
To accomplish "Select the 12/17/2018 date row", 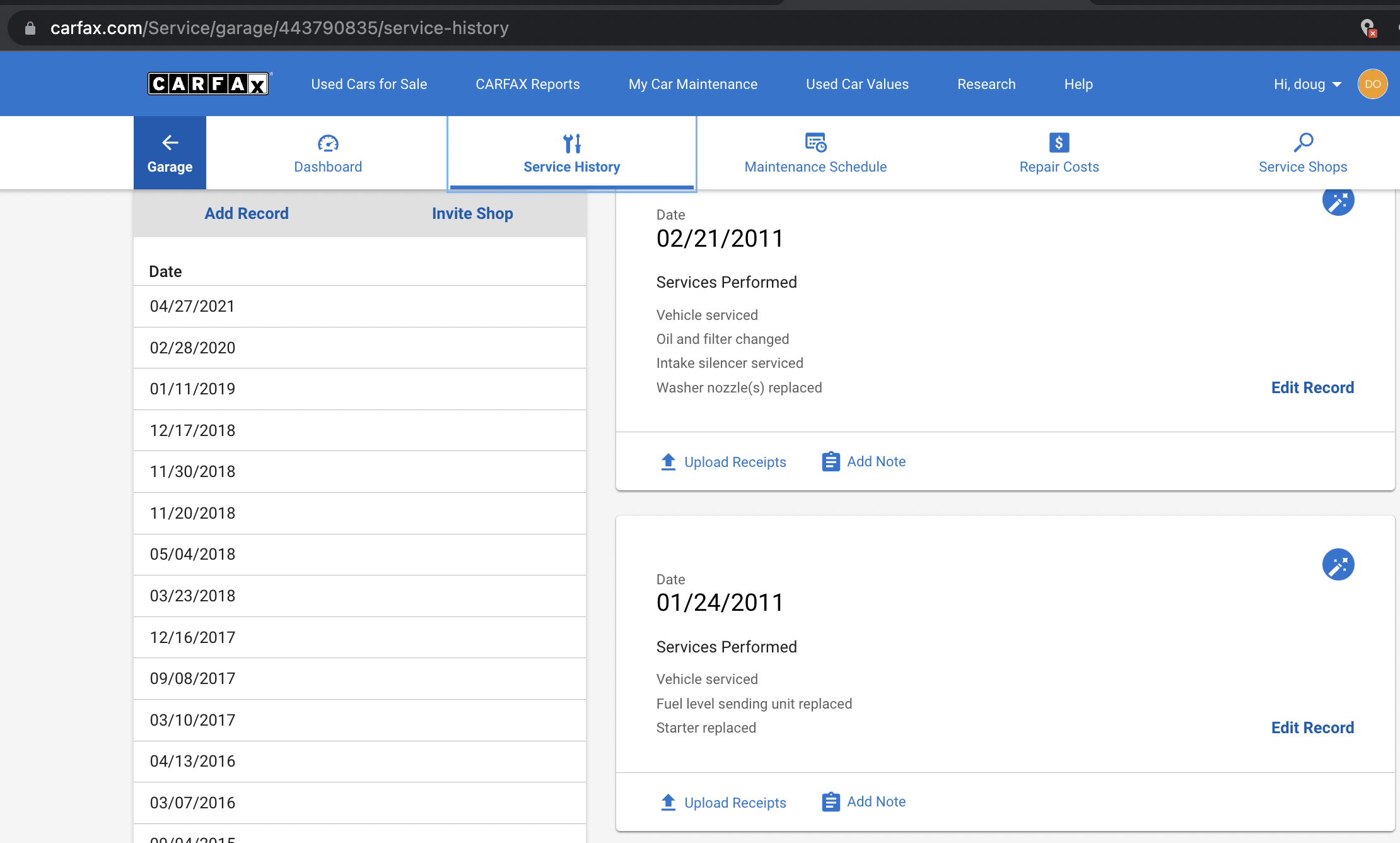I will tap(359, 430).
